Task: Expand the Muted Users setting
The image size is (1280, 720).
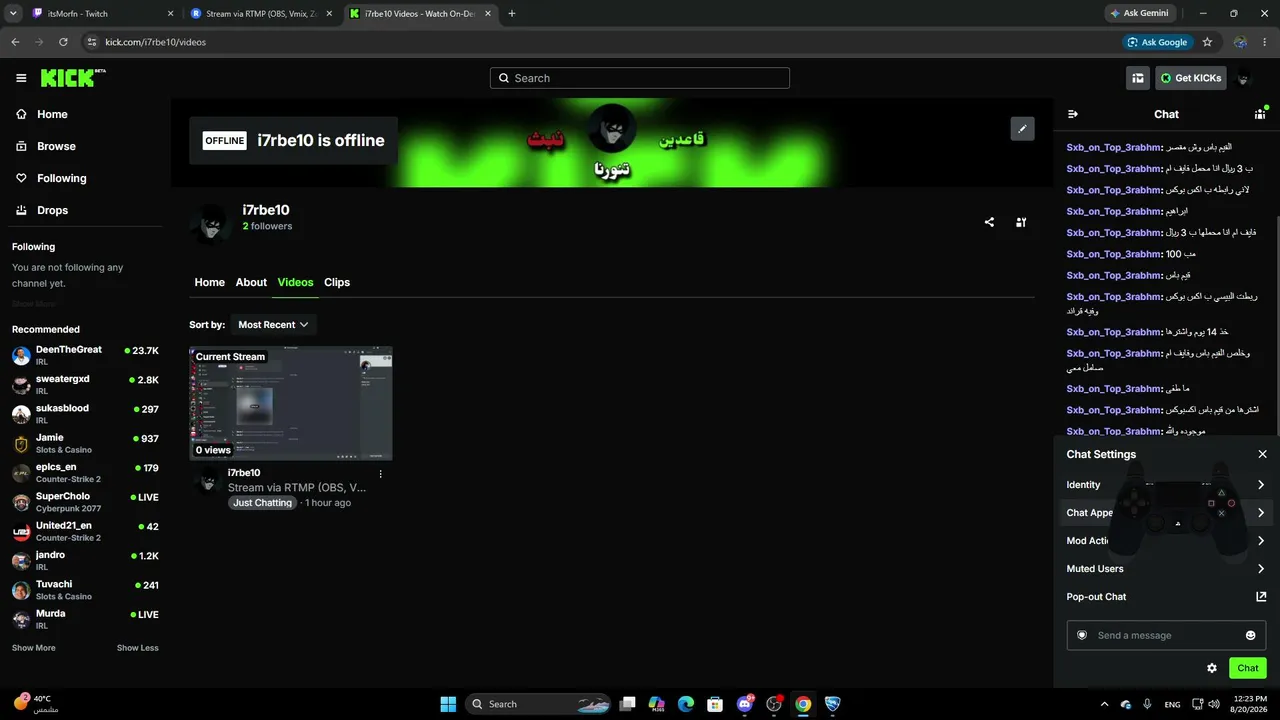Action: [x=1167, y=569]
